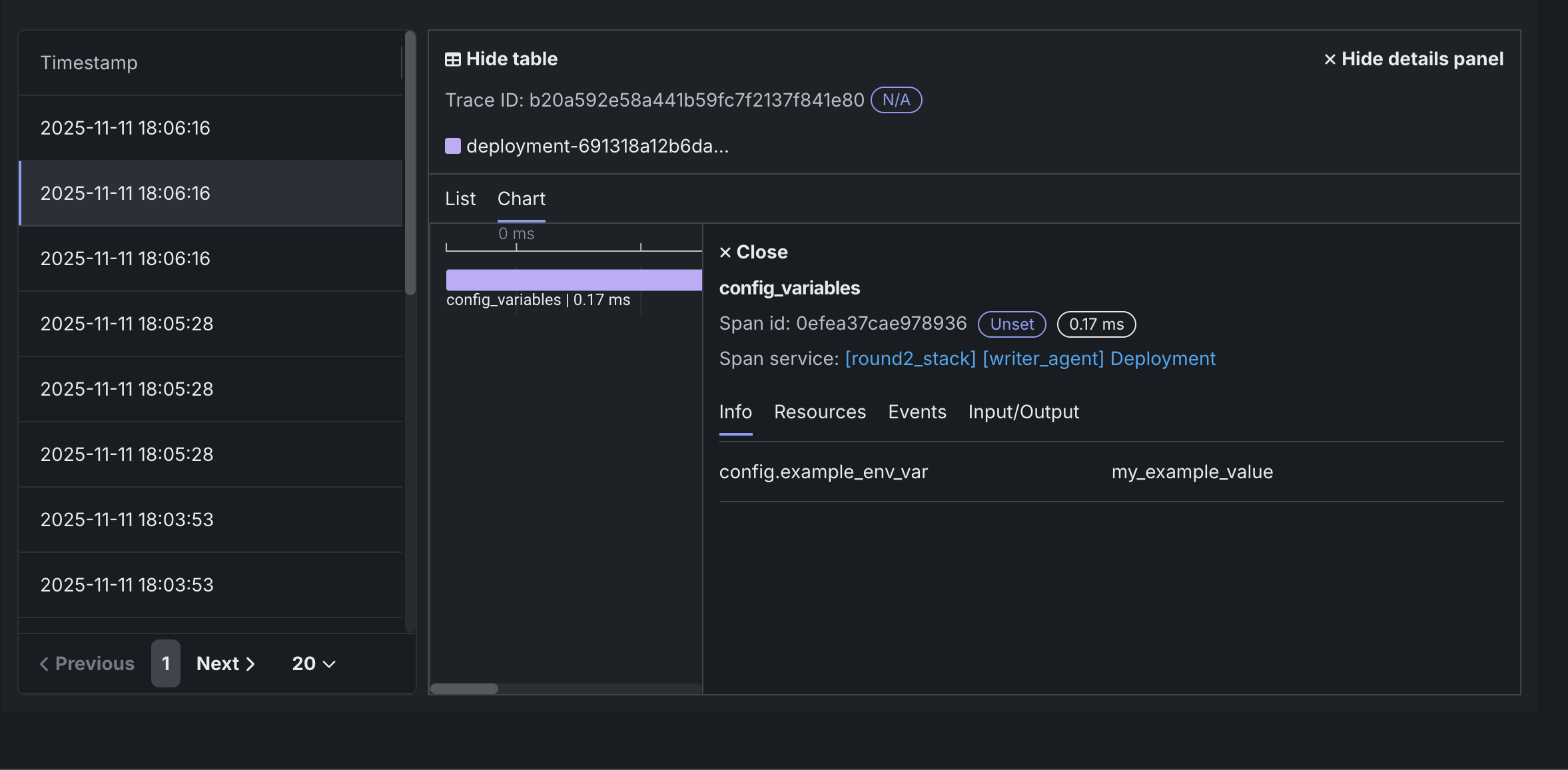Click the Next page chevron arrow
The image size is (1568, 770).
251,664
